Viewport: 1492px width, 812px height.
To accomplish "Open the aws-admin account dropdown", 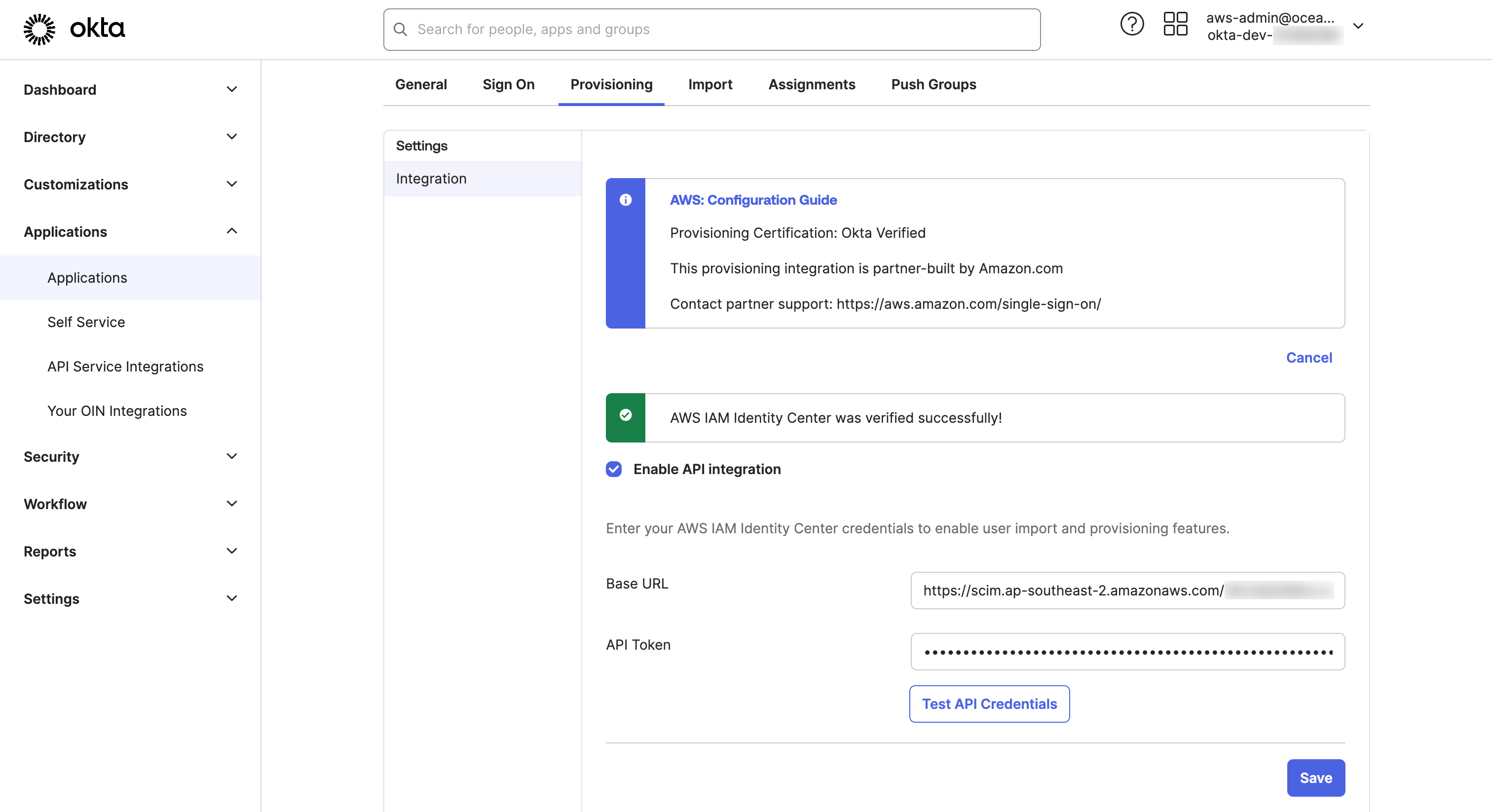I will tap(1359, 26).
